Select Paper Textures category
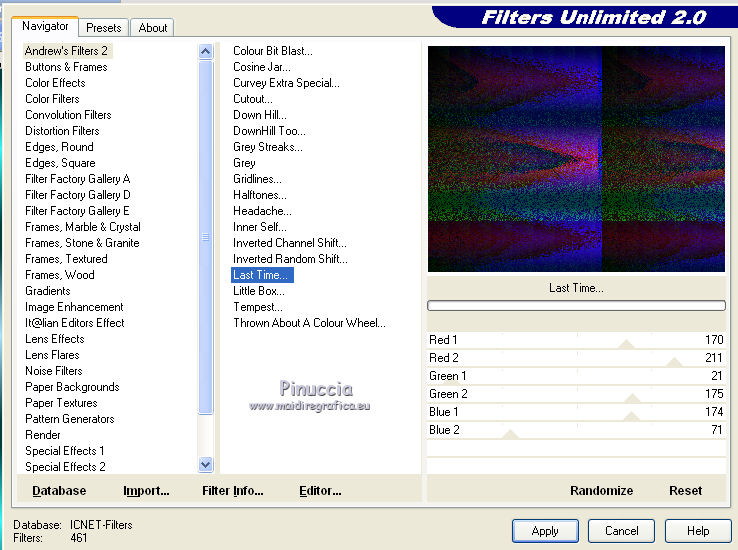The image size is (738, 550). click(x=61, y=403)
